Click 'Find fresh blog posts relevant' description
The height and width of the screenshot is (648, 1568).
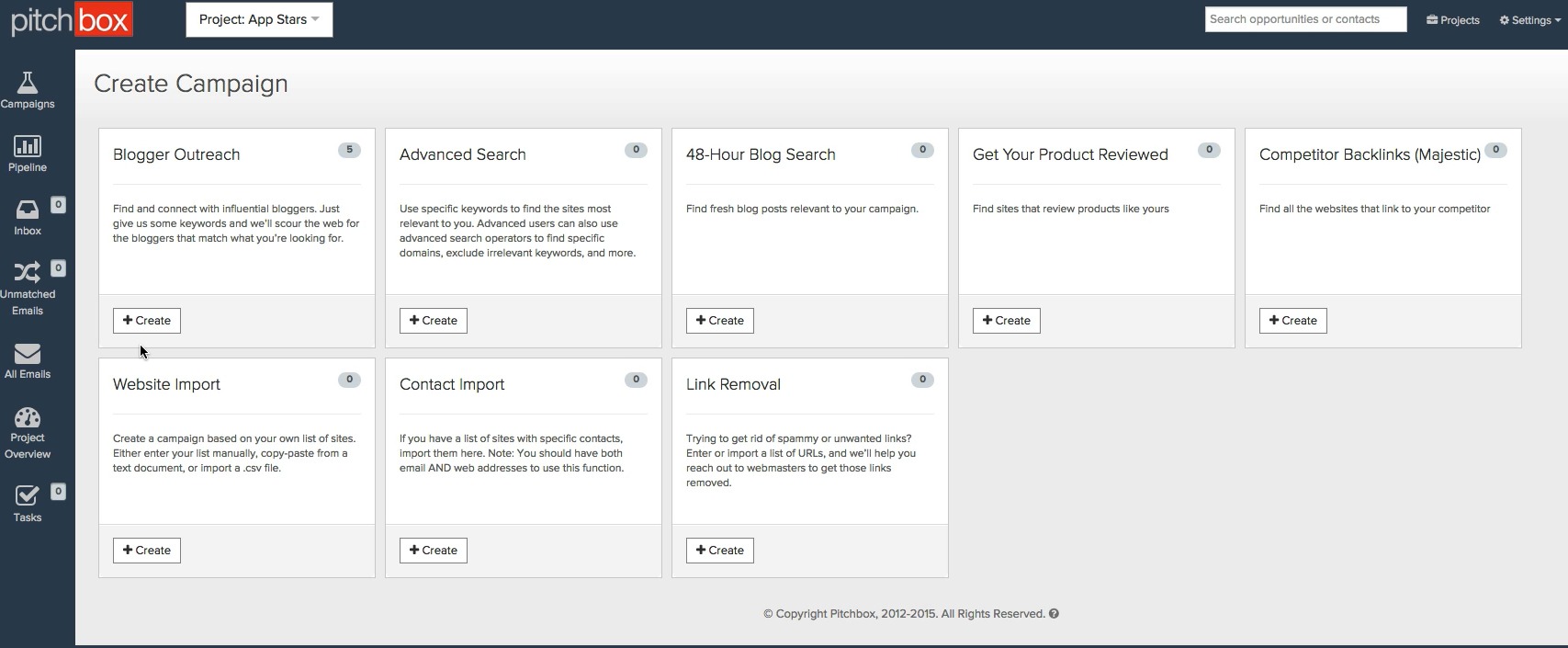point(802,209)
